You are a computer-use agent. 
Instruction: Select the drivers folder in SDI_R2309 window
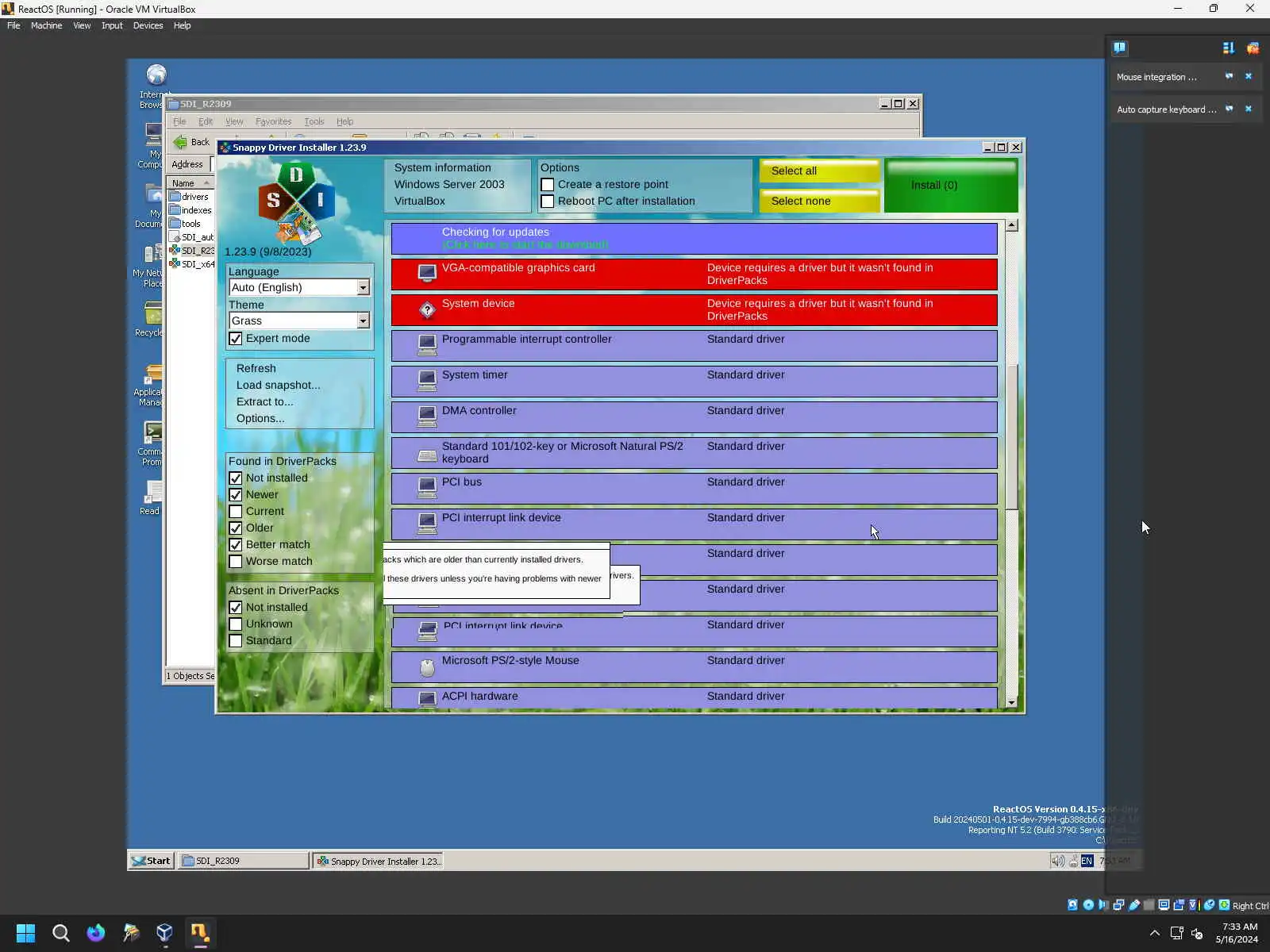(189, 197)
